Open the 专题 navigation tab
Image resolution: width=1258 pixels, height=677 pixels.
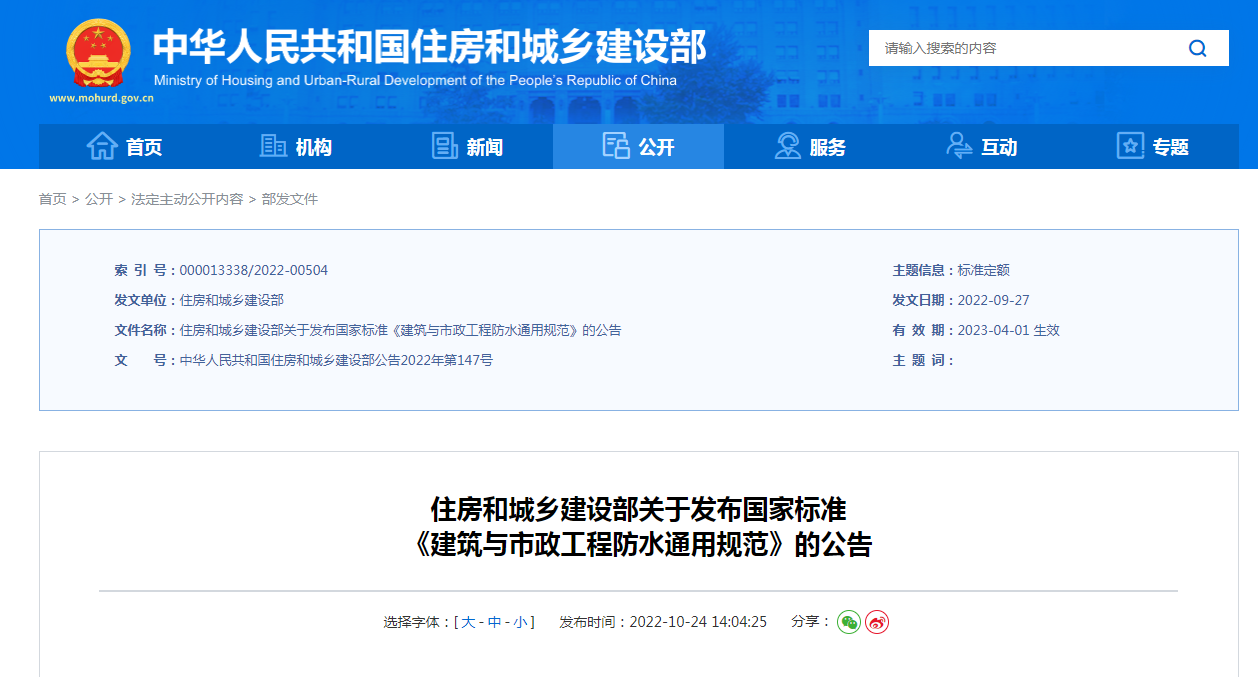coord(1152,146)
